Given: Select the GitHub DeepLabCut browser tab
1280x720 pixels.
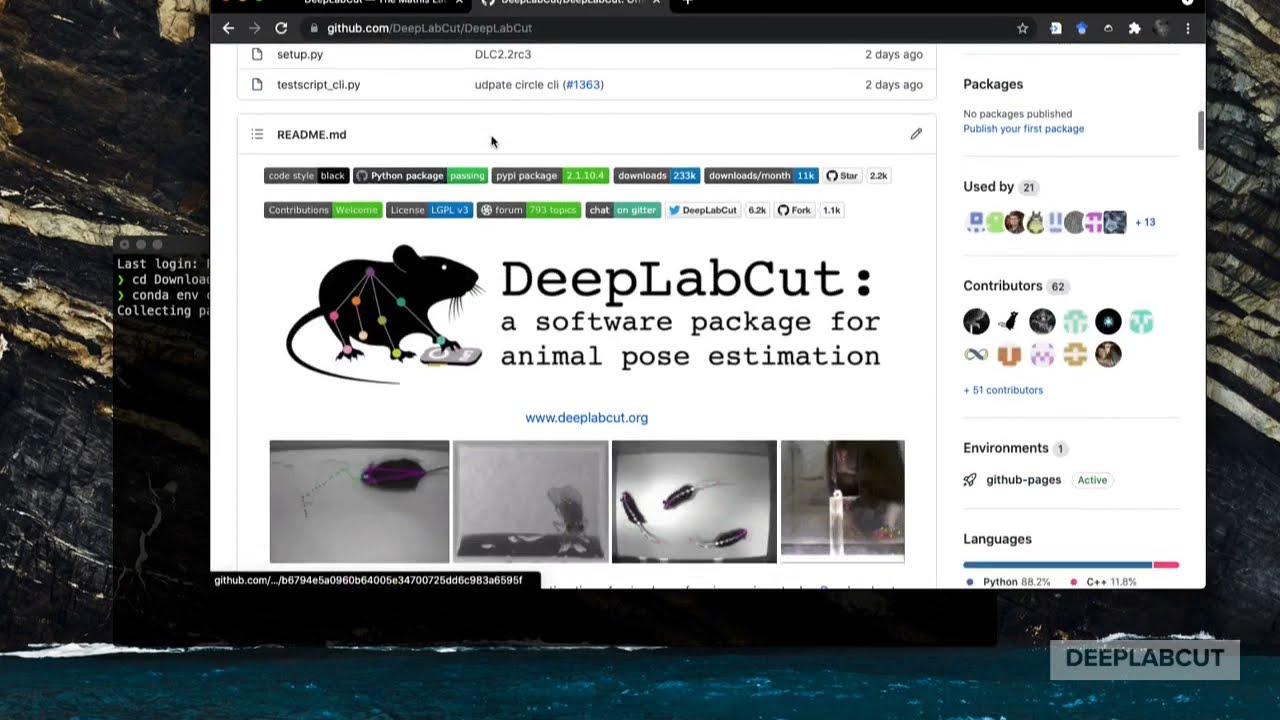Looking at the screenshot, I should (570, 3).
